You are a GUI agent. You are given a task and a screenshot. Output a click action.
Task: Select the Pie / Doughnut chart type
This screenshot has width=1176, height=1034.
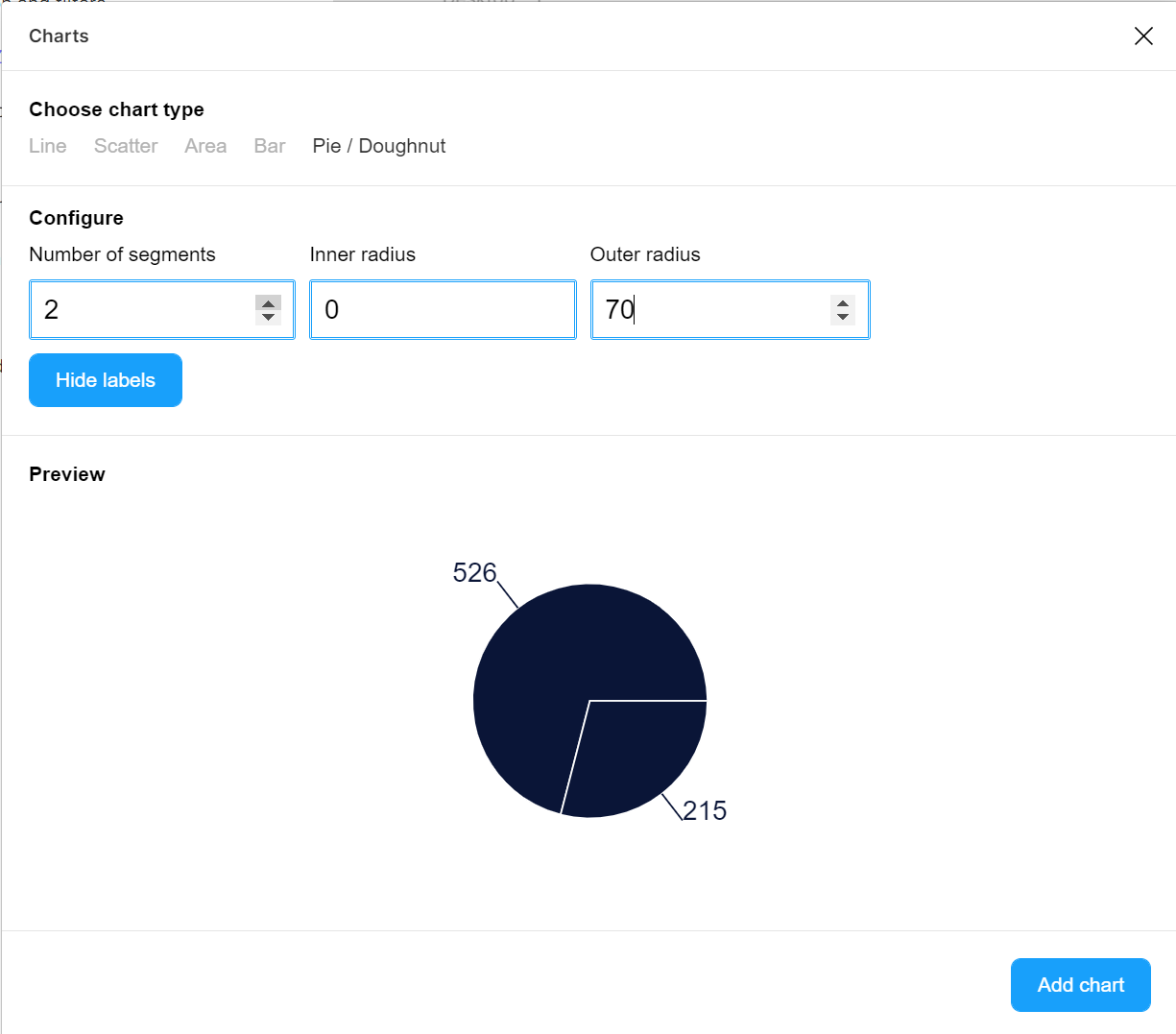pyautogui.click(x=379, y=146)
